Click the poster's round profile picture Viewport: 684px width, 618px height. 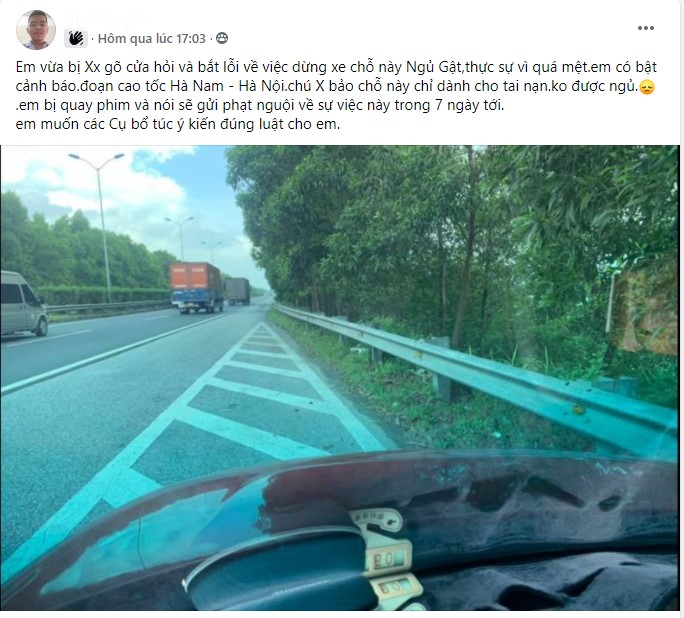point(36,30)
